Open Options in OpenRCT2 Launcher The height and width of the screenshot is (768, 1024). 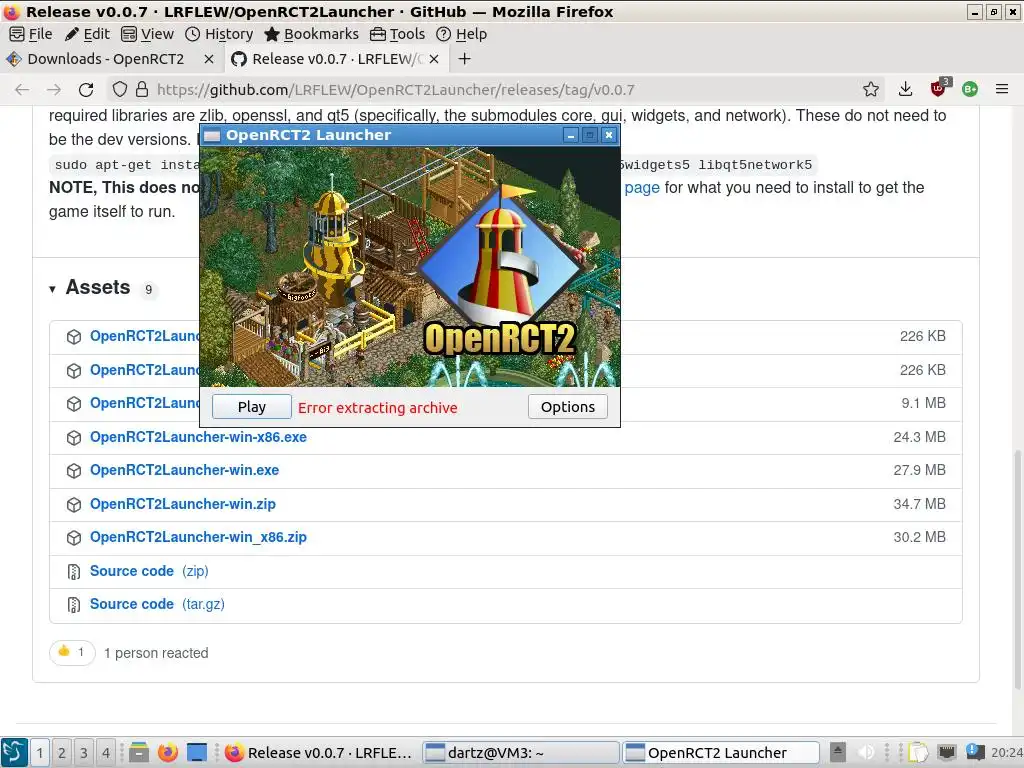[x=568, y=407]
